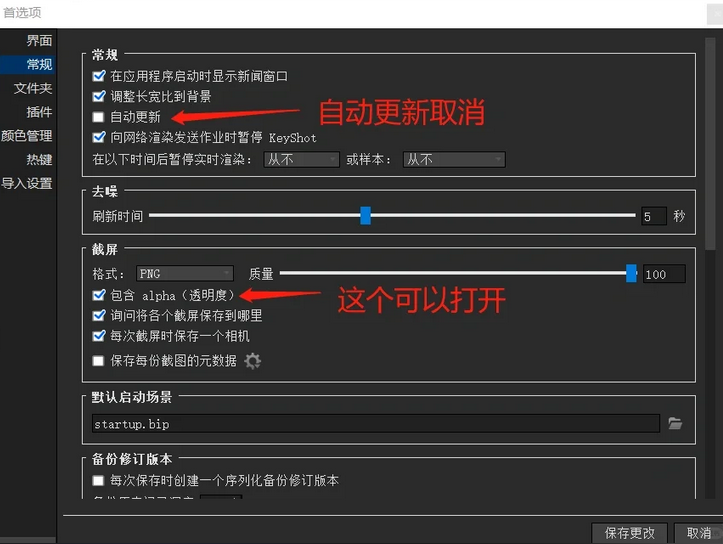Click the 质量 slider handle
This screenshot has height=544, width=723.
pos(631,273)
